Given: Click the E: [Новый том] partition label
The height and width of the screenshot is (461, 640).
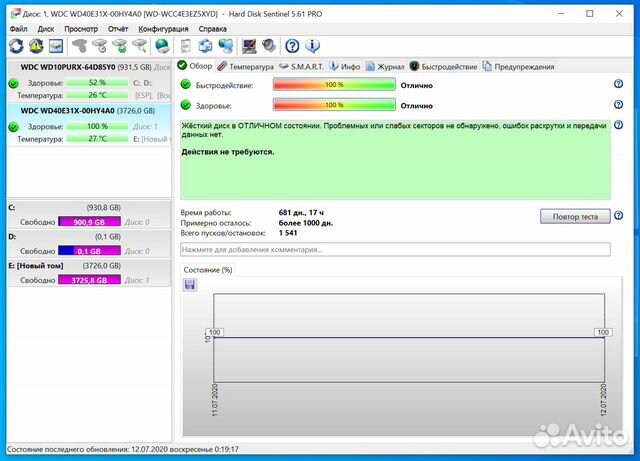Looking at the screenshot, I should click(36, 266).
